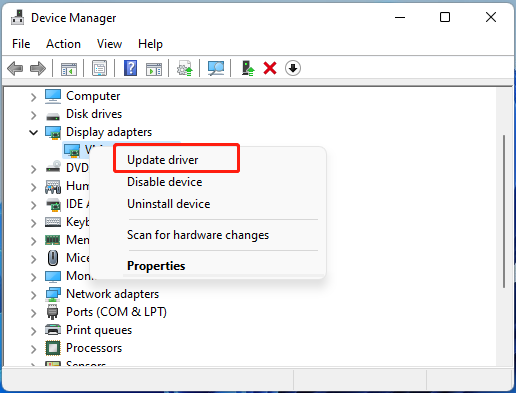Click the Disk drives category icon
Image resolution: width=516 pixels, height=393 pixels.
point(53,116)
